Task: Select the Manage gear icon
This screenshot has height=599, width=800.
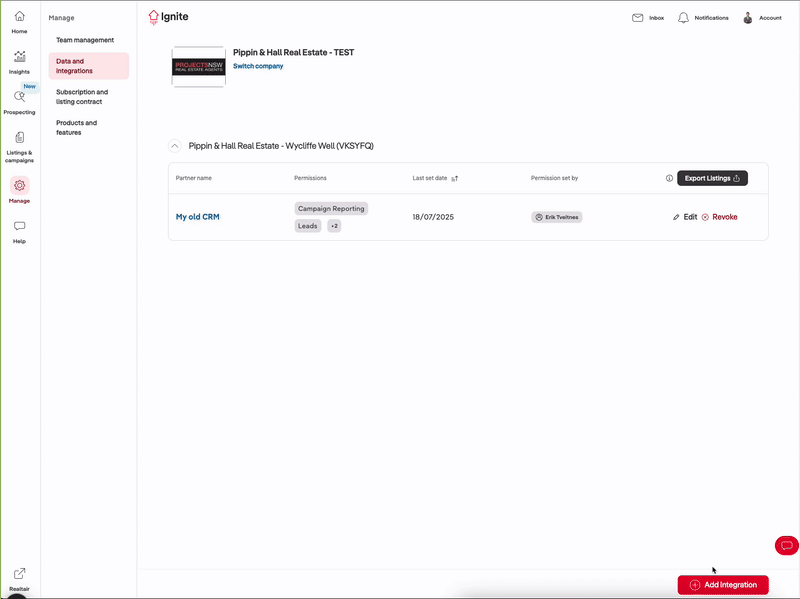Action: [x=19, y=185]
